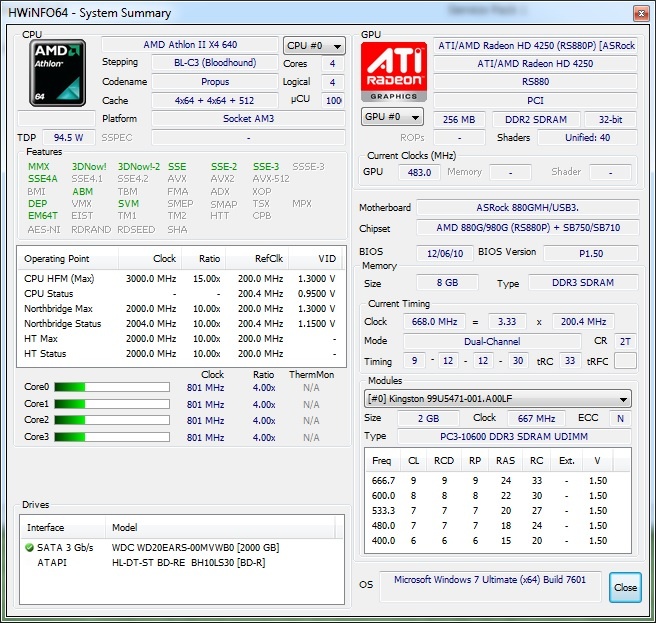Click the 94.5 W TDP field
The image size is (656, 623).
point(69,137)
